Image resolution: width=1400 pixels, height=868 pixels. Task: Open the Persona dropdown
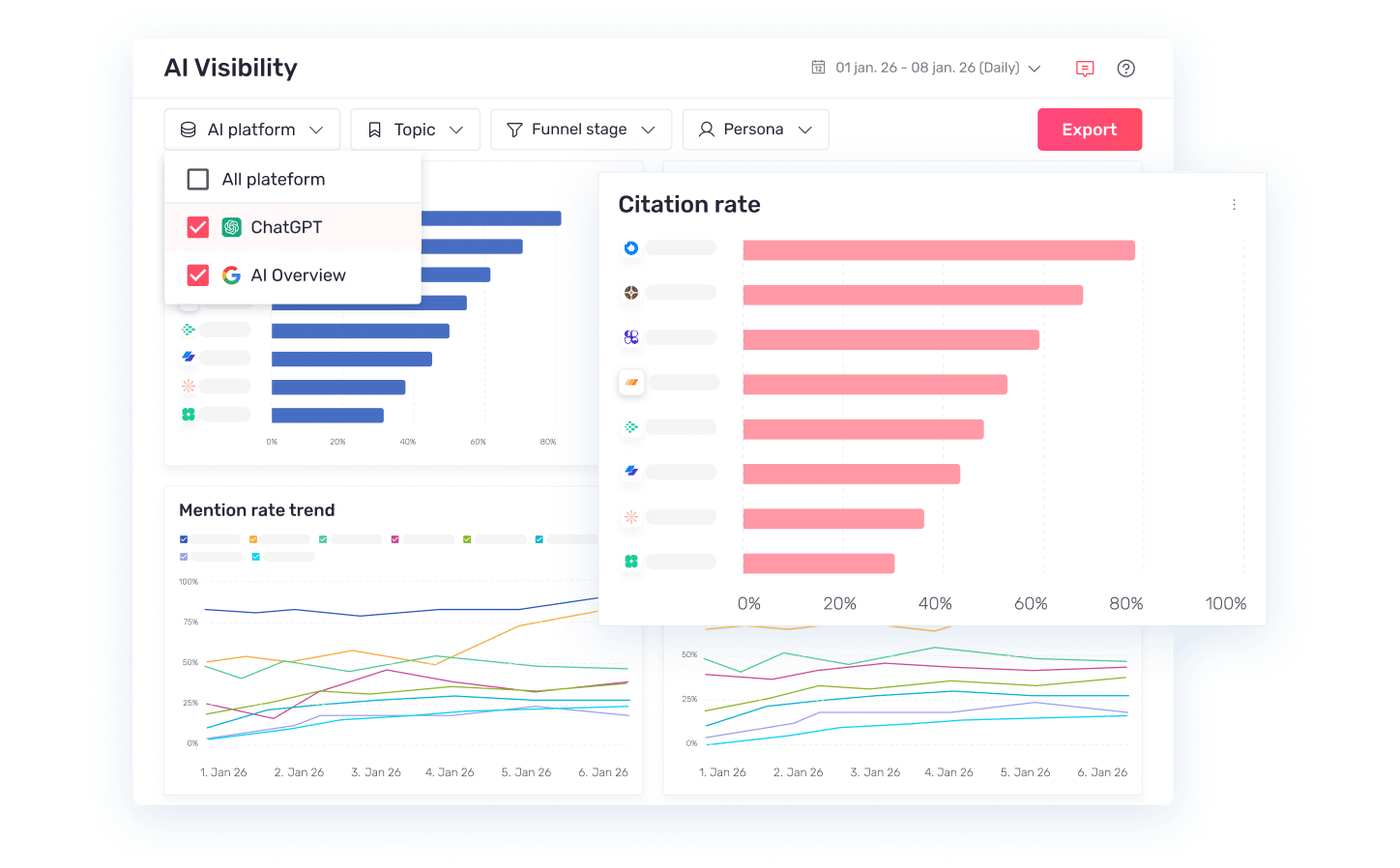(755, 129)
